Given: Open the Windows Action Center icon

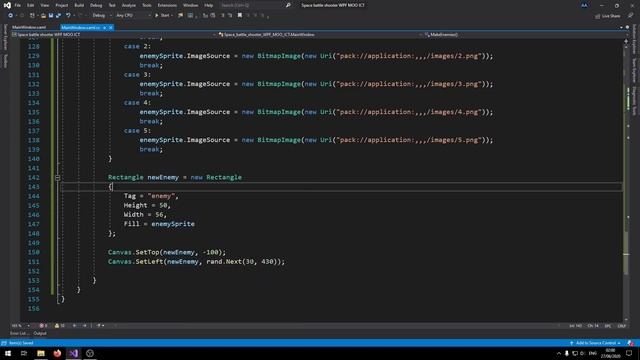Looking at the screenshot, I should point(629,353).
